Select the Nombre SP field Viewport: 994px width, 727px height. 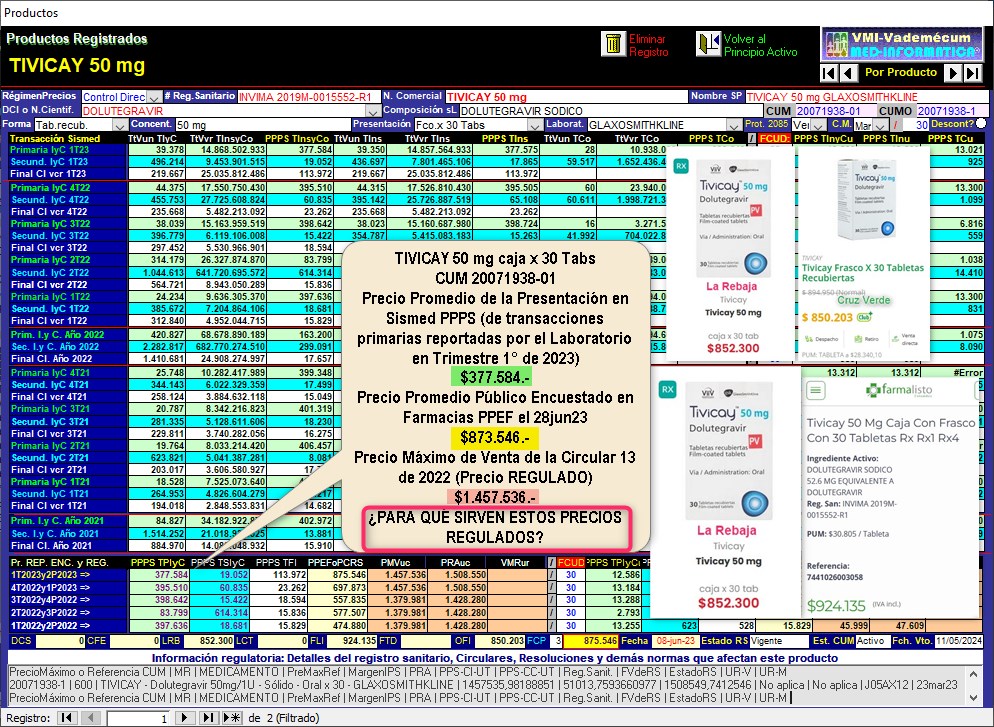[x=867, y=97]
